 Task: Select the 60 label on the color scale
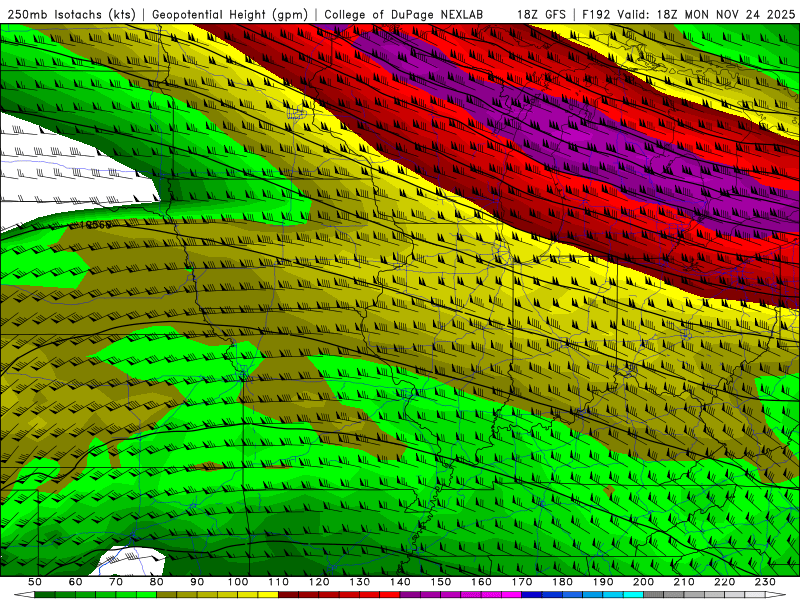(x=76, y=582)
